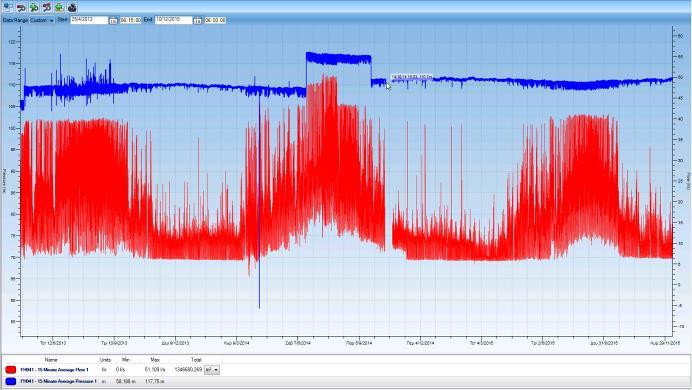Open the Start date calendar picker

tap(113, 20)
